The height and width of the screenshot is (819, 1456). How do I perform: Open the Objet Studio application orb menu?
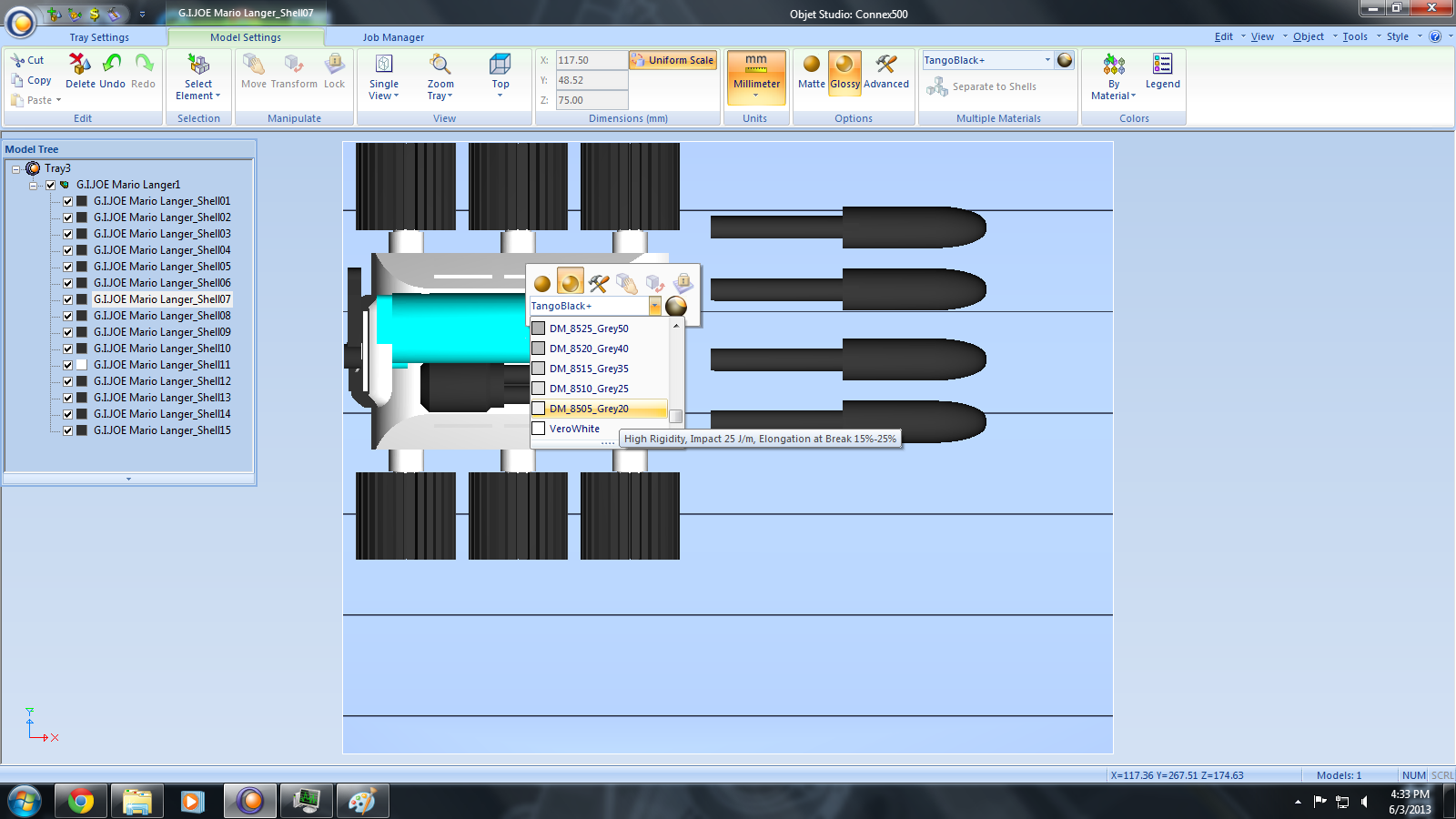(21, 22)
